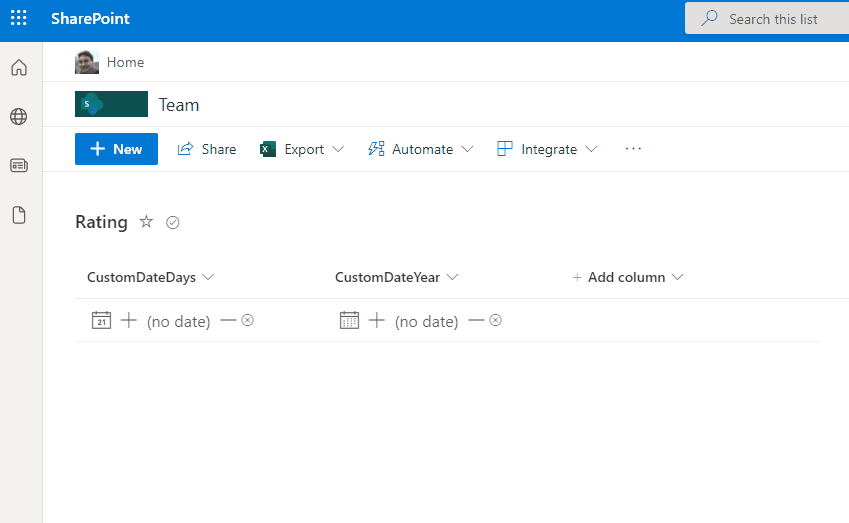Screen dimensions: 849x523
Task: Click minus icon in CustomDateDays cell
Action: point(228,321)
